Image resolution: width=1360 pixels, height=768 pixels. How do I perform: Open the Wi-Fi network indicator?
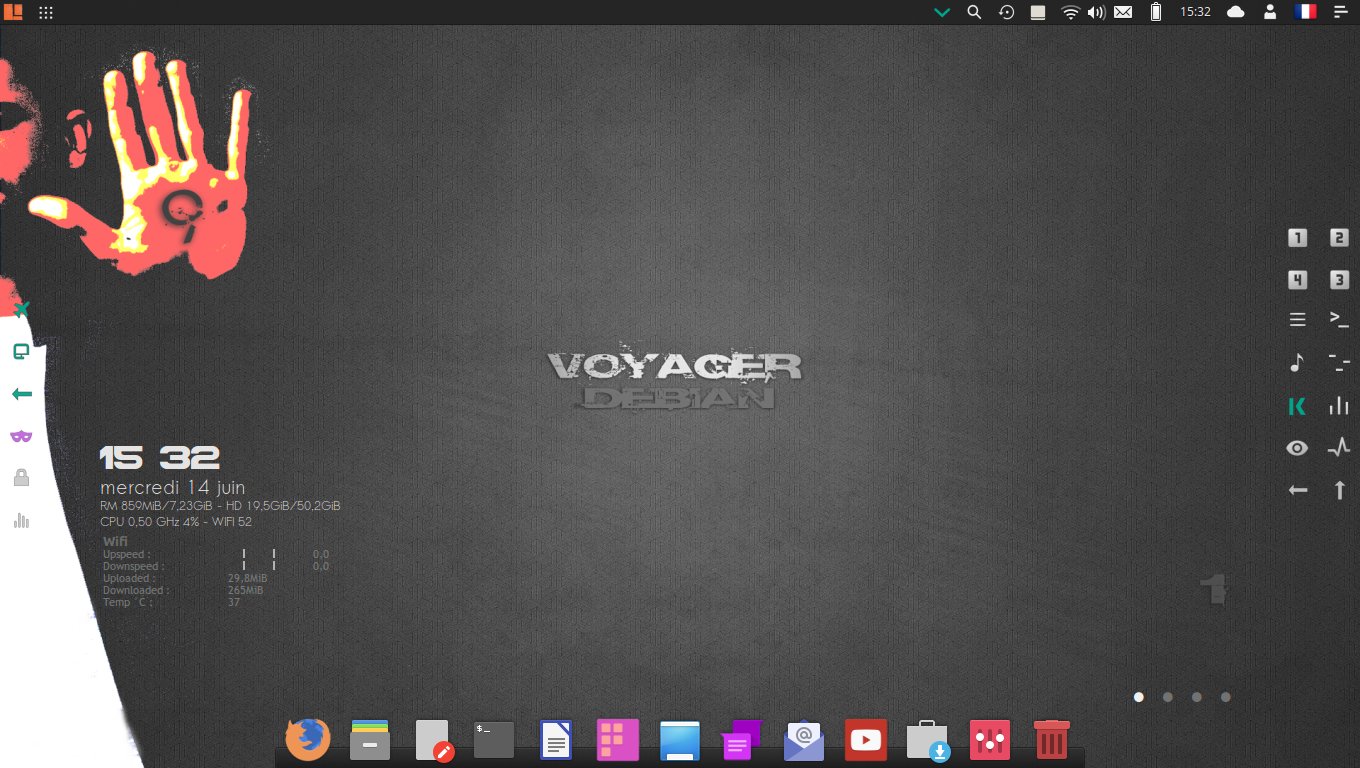(1071, 12)
